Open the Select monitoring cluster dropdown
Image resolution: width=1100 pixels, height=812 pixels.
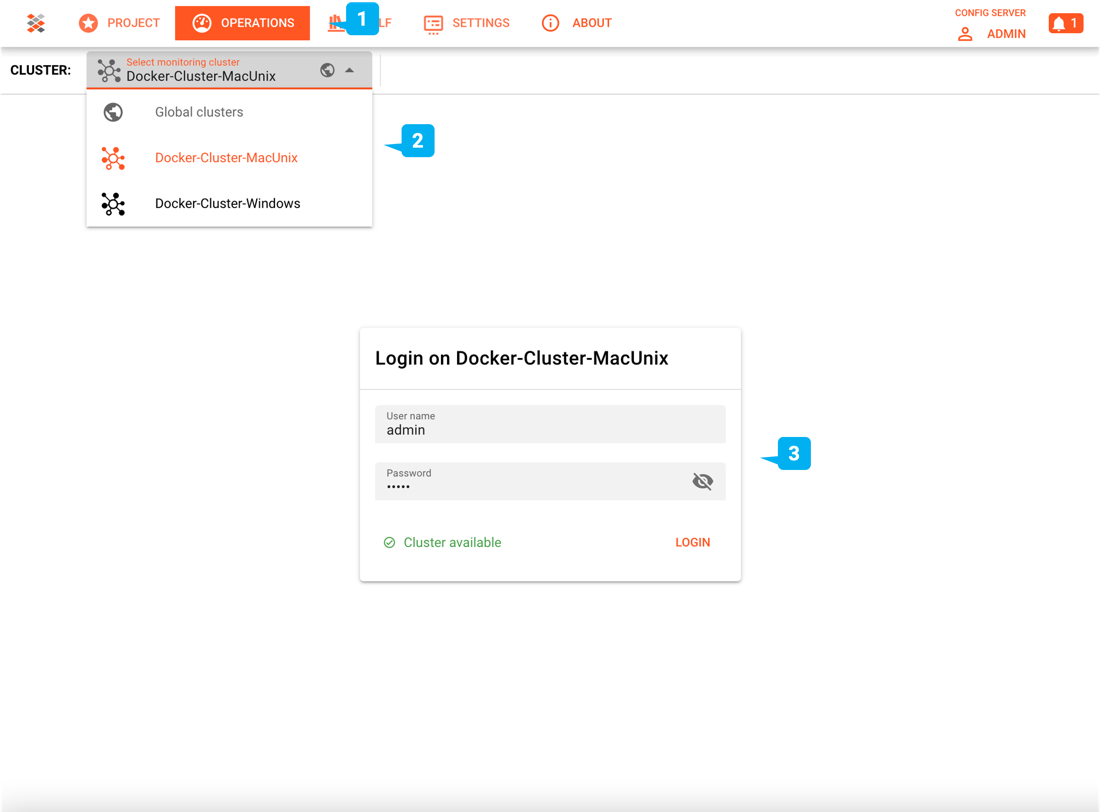[220, 71]
